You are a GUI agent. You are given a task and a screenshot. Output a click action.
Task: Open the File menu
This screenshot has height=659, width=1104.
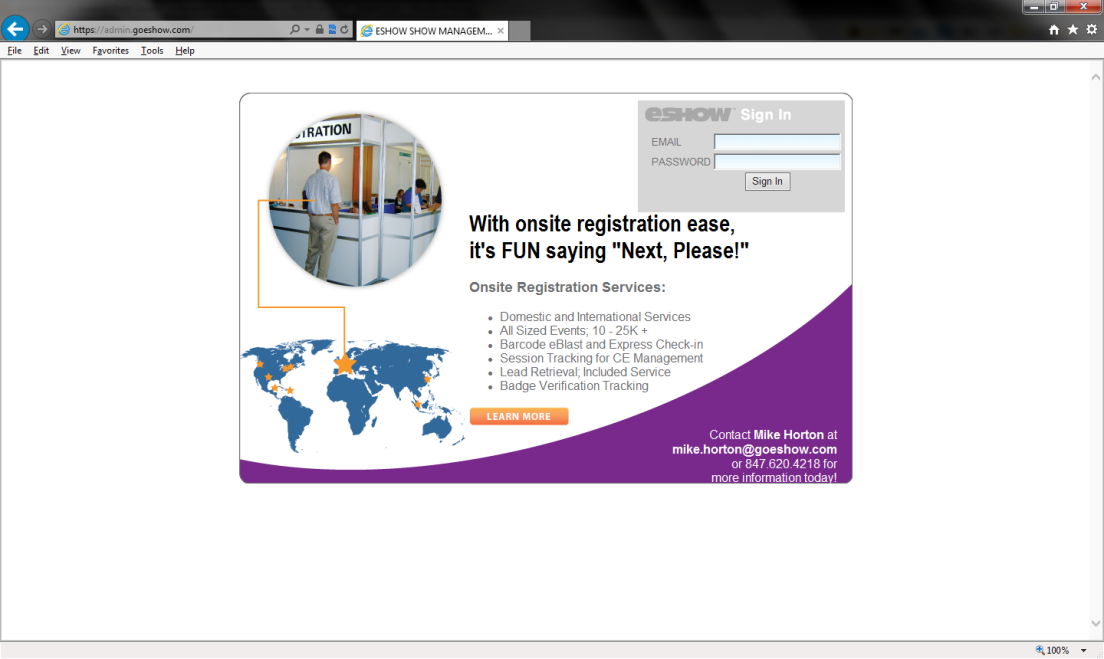[x=14, y=50]
